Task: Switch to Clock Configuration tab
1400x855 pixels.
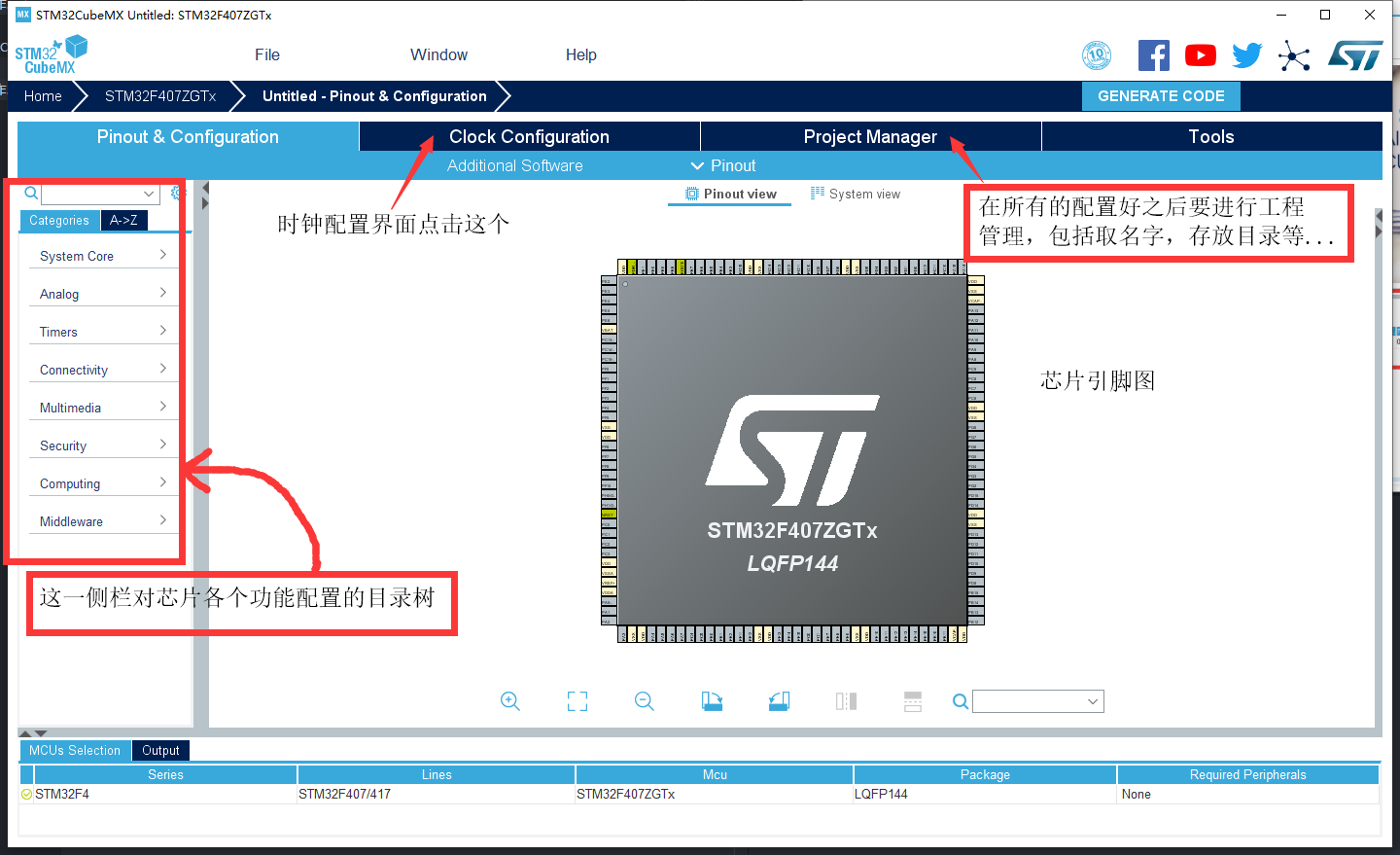Action: (x=529, y=136)
